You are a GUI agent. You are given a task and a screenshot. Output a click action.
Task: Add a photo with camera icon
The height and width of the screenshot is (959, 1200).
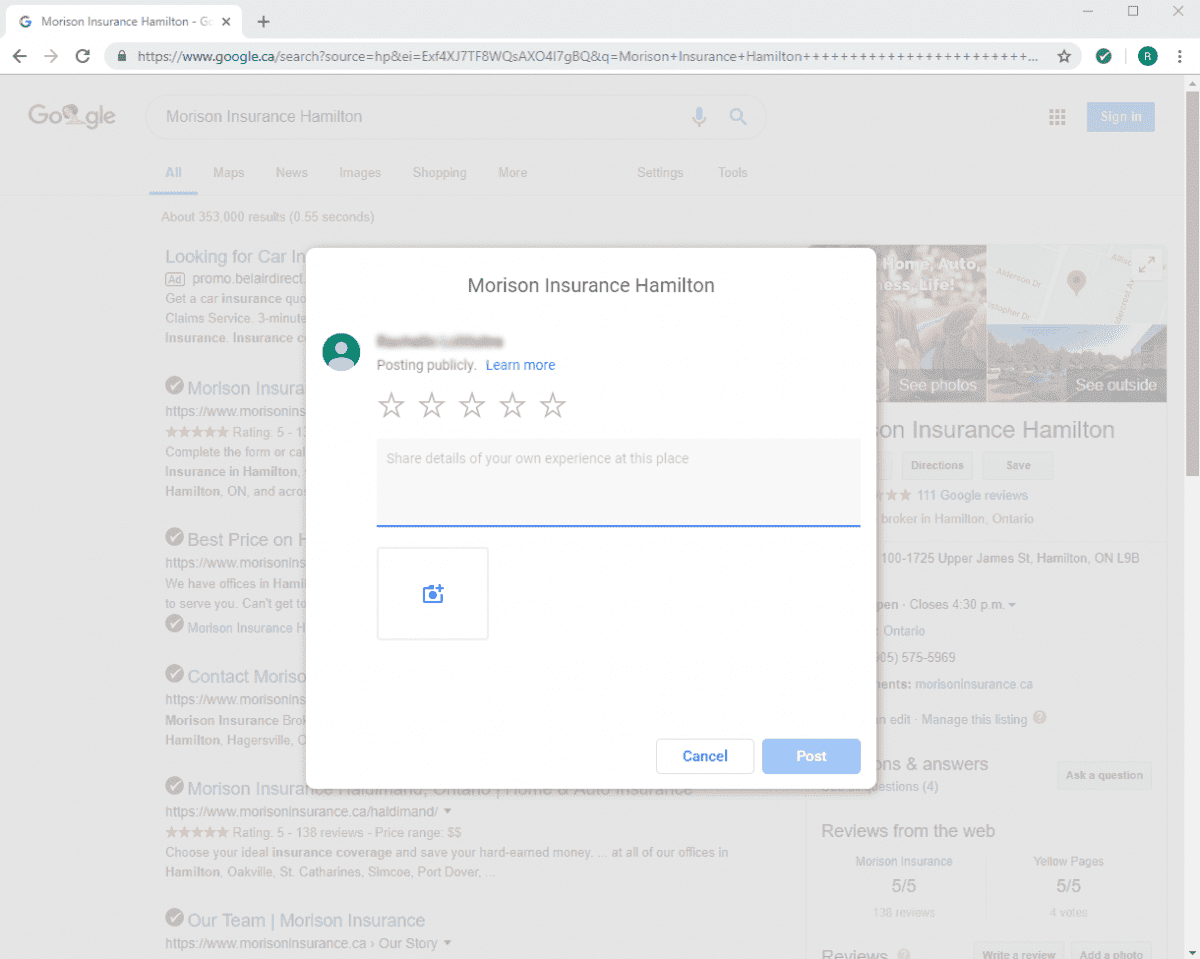(x=433, y=594)
